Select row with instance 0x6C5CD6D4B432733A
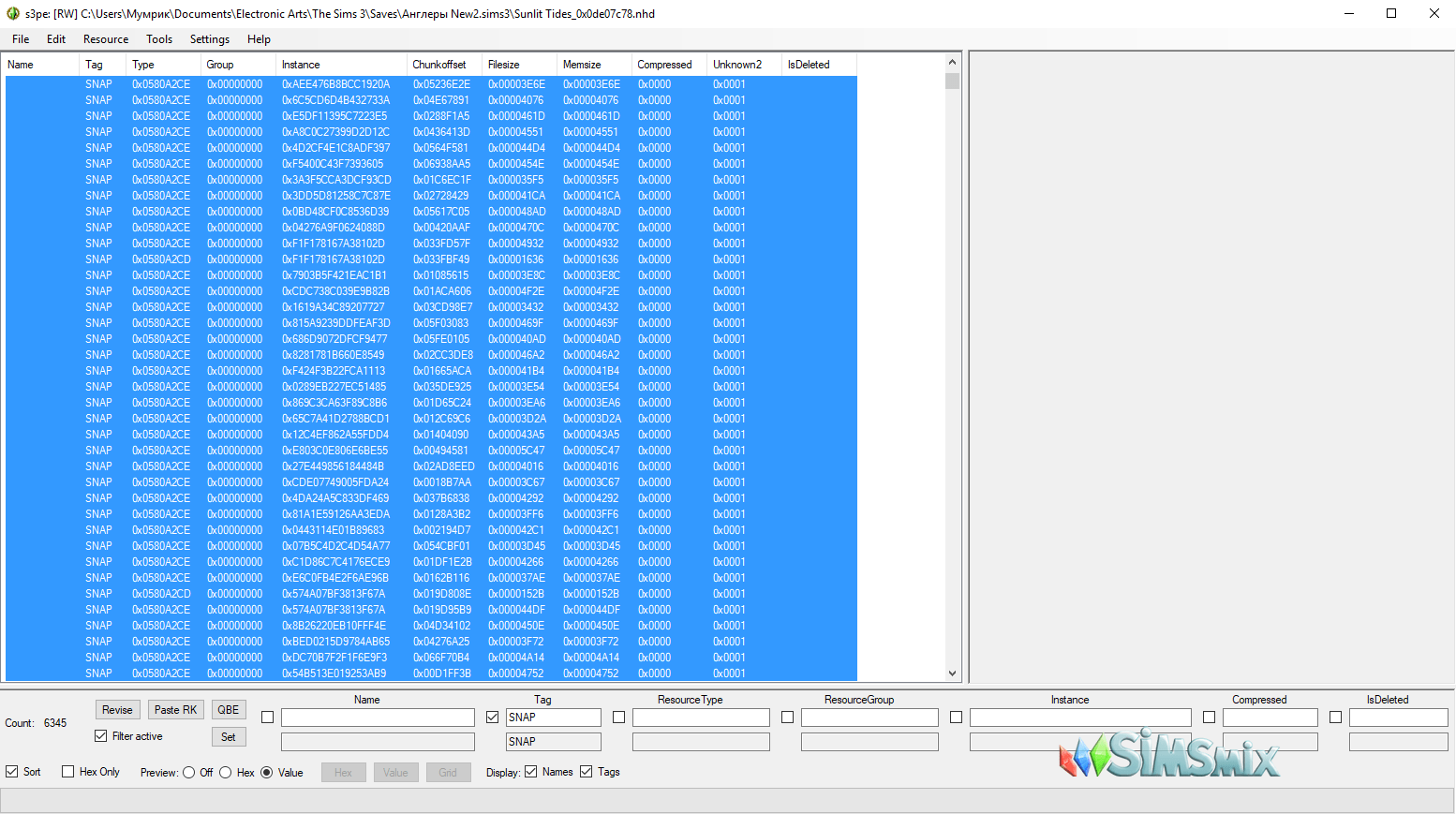 point(431,100)
